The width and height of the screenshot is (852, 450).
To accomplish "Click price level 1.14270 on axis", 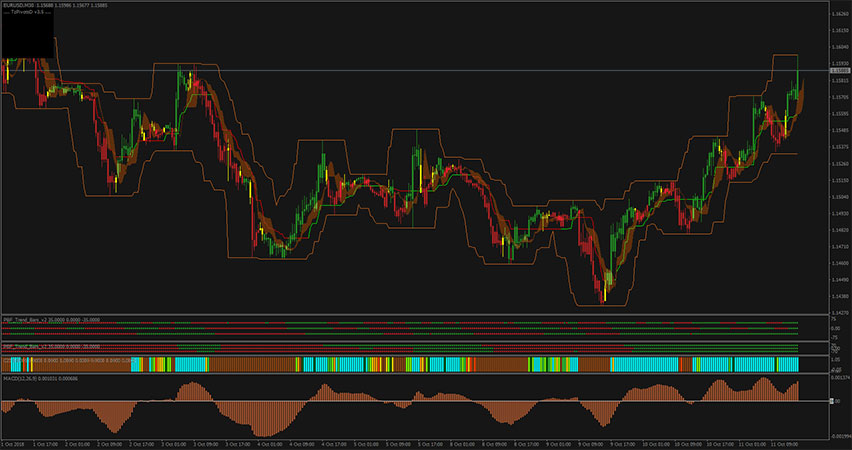I will tap(841, 313).
